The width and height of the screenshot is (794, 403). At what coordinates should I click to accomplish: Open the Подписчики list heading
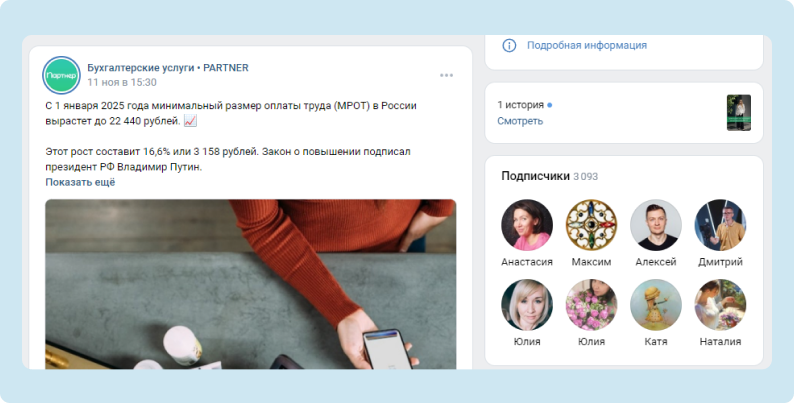[535, 176]
